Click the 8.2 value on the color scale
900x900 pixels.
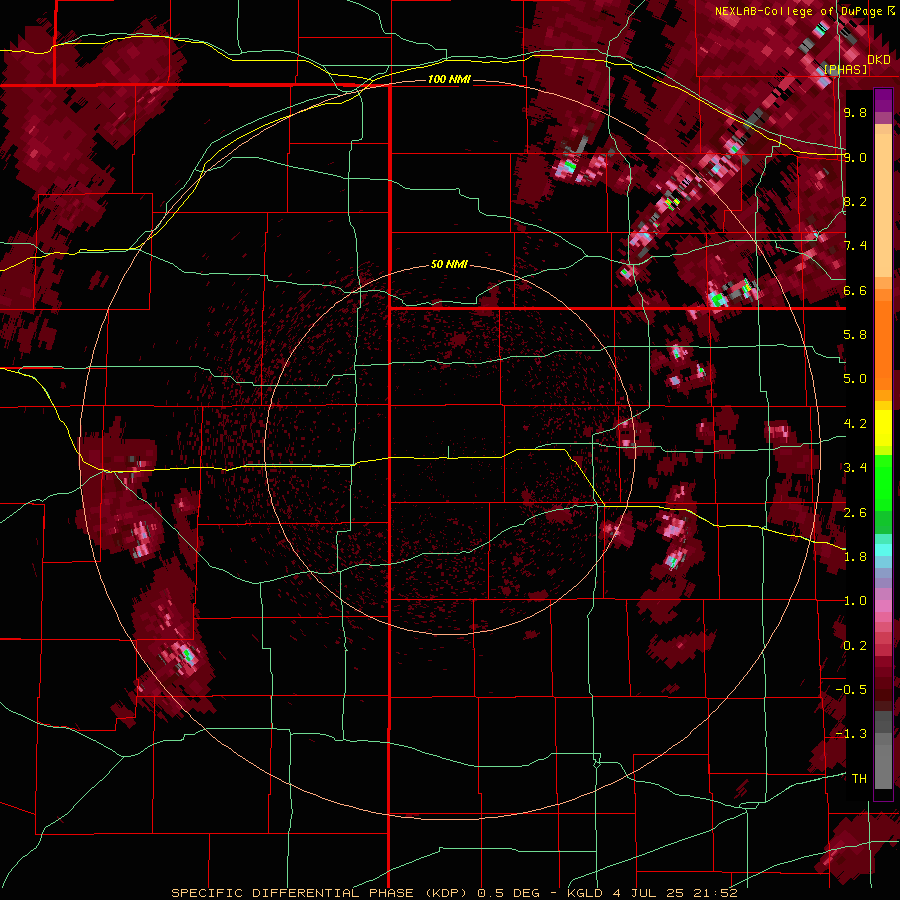click(x=855, y=201)
